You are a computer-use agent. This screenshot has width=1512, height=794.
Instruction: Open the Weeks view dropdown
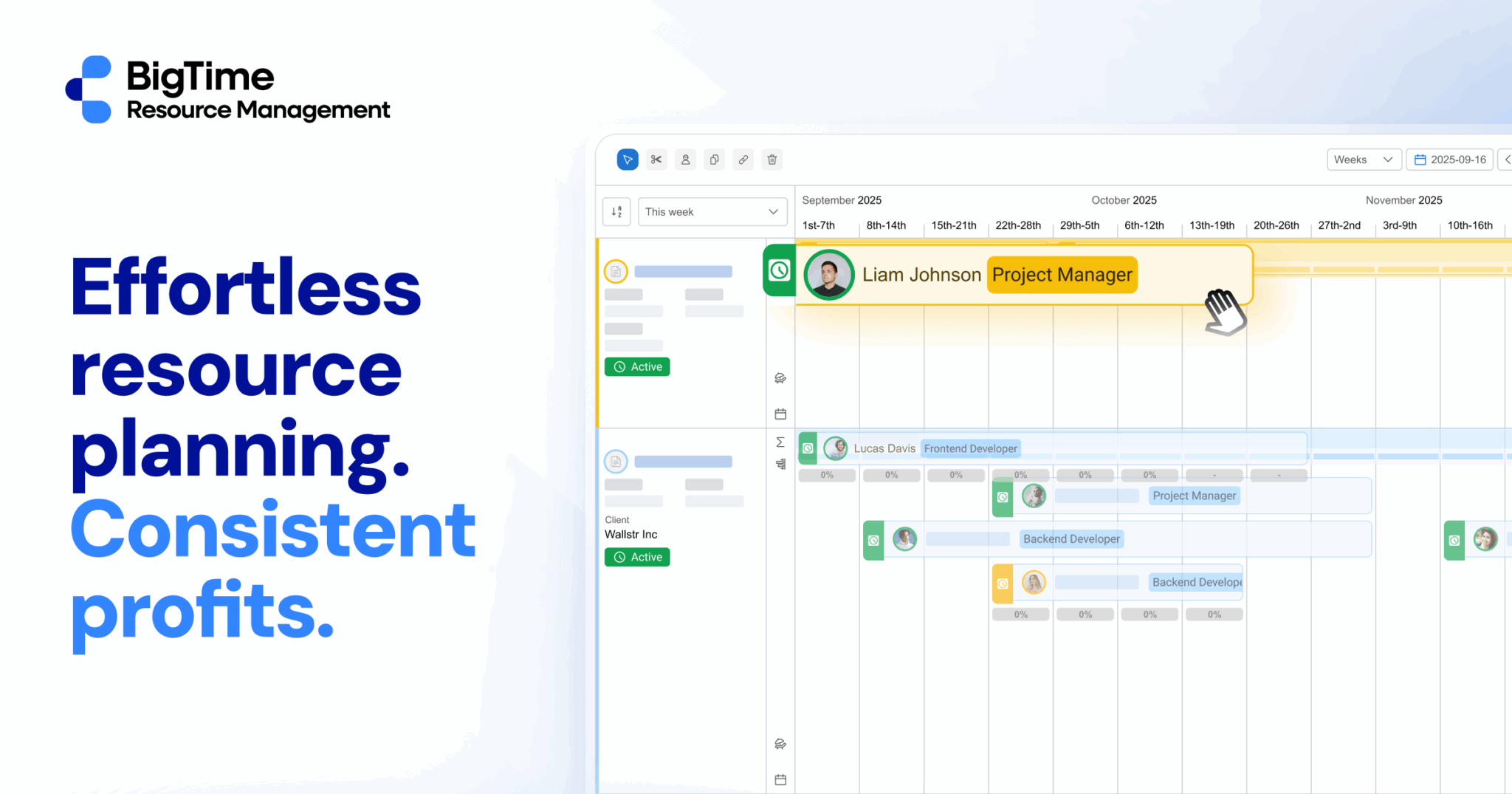pyautogui.click(x=1363, y=160)
